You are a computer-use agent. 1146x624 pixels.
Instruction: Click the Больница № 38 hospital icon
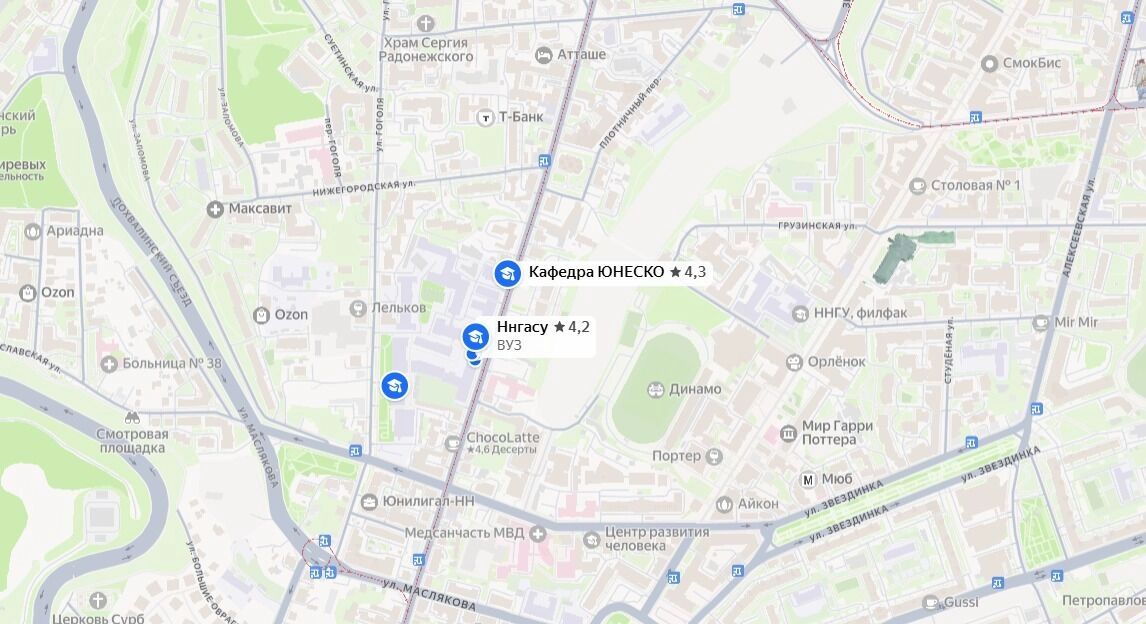tap(109, 364)
